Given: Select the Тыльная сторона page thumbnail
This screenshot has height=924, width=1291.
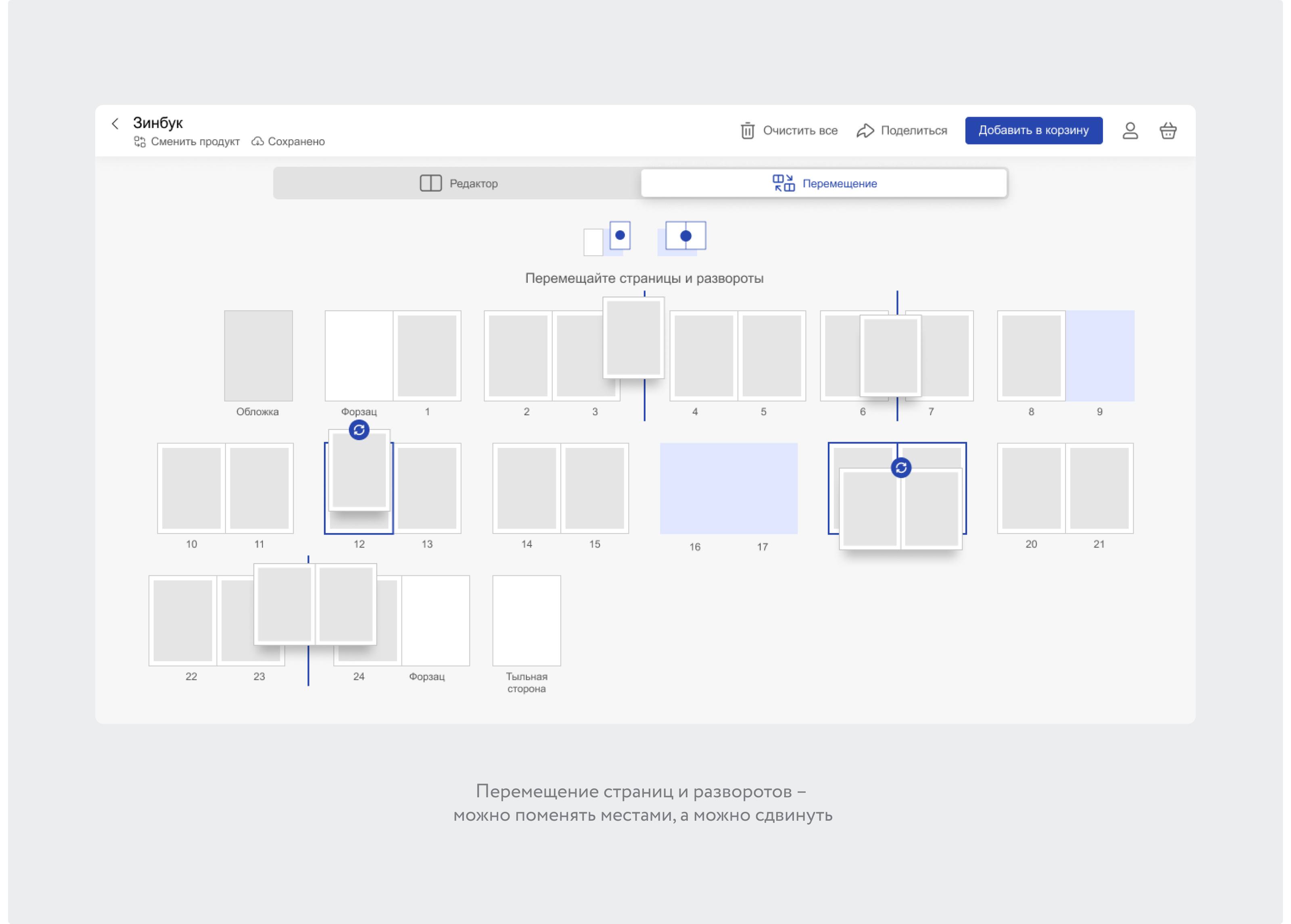Looking at the screenshot, I should [x=526, y=620].
